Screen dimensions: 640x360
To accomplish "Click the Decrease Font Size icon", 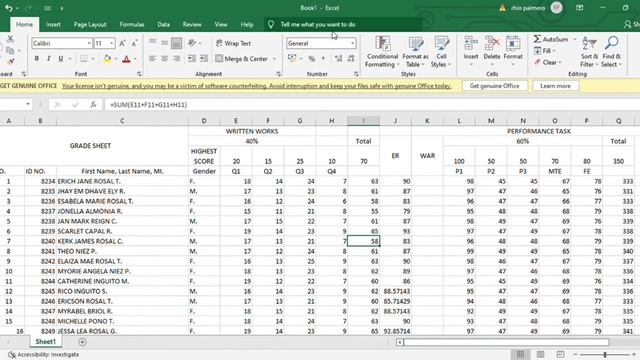I will (x=134, y=43).
